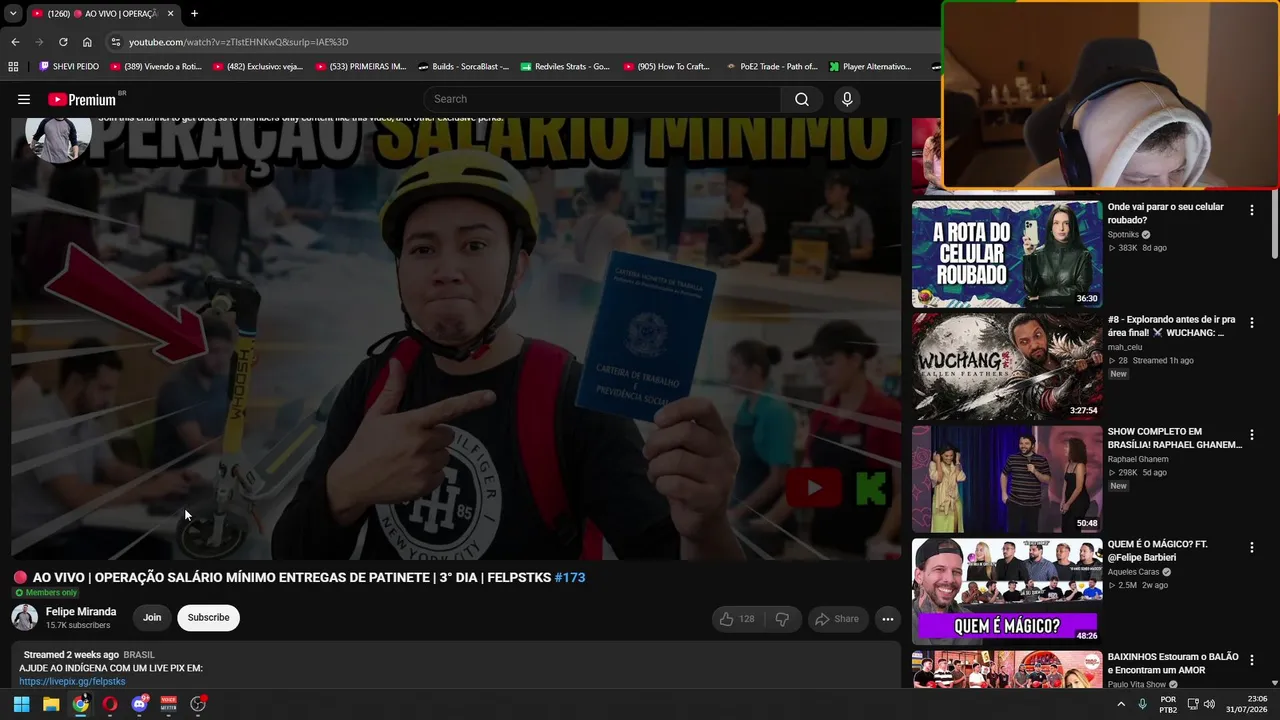Viewport: 1280px width, 720px height.
Task: Open Builds - SorcaBlast bookmark
Action: 464,67
